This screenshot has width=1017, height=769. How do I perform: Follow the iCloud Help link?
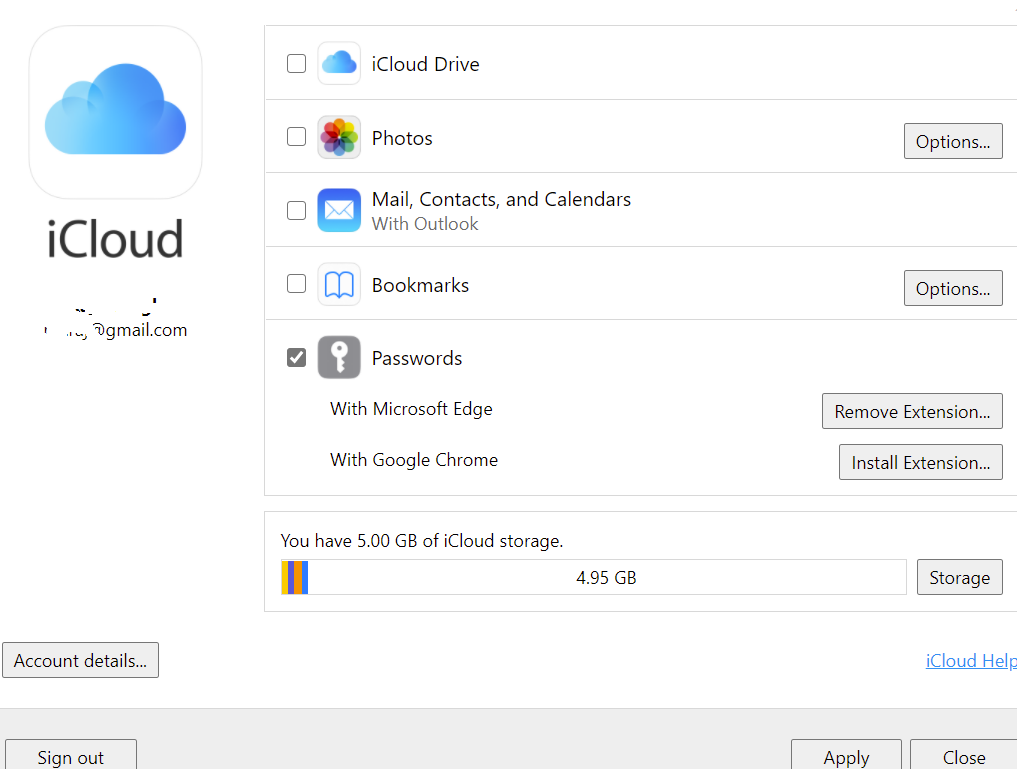pyautogui.click(x=971, y=661)
